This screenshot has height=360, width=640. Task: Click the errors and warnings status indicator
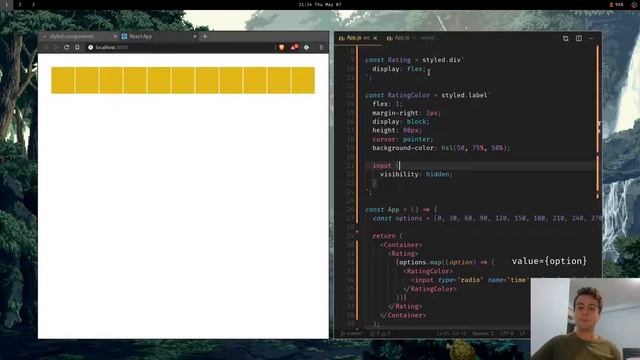point(380,333)
